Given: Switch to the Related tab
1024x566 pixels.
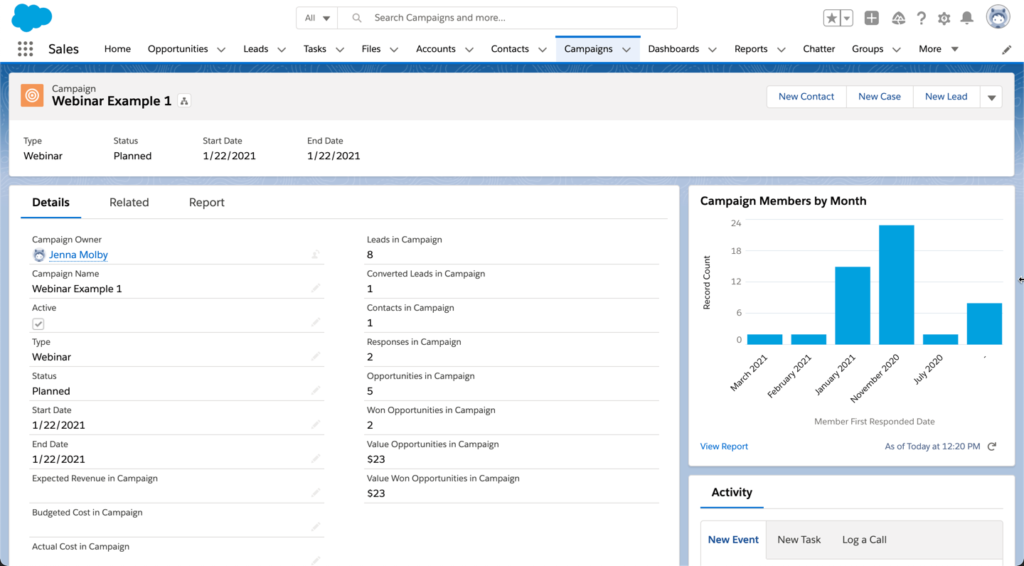Looking at the screenshot, I should (x=129, y=202).
